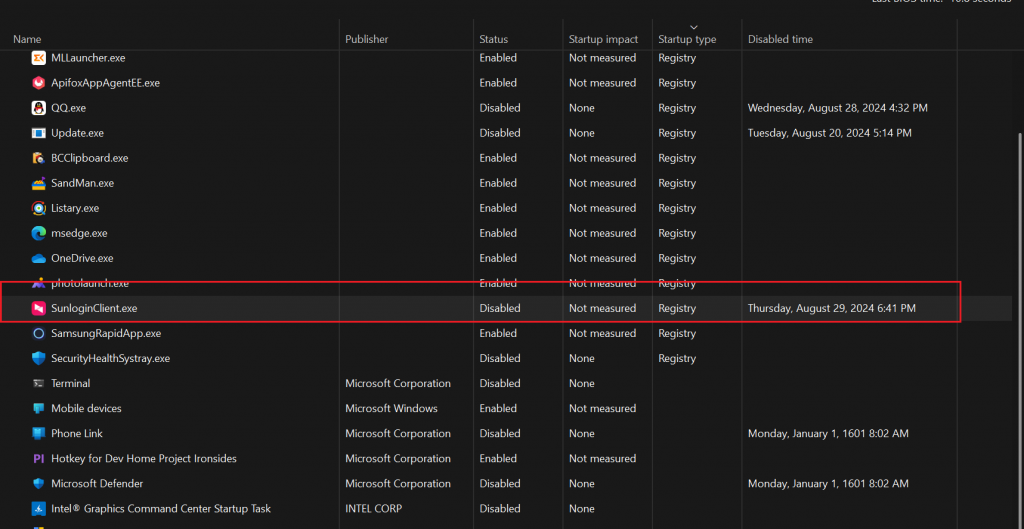Sort by the Startup type column header

point(687,39)
